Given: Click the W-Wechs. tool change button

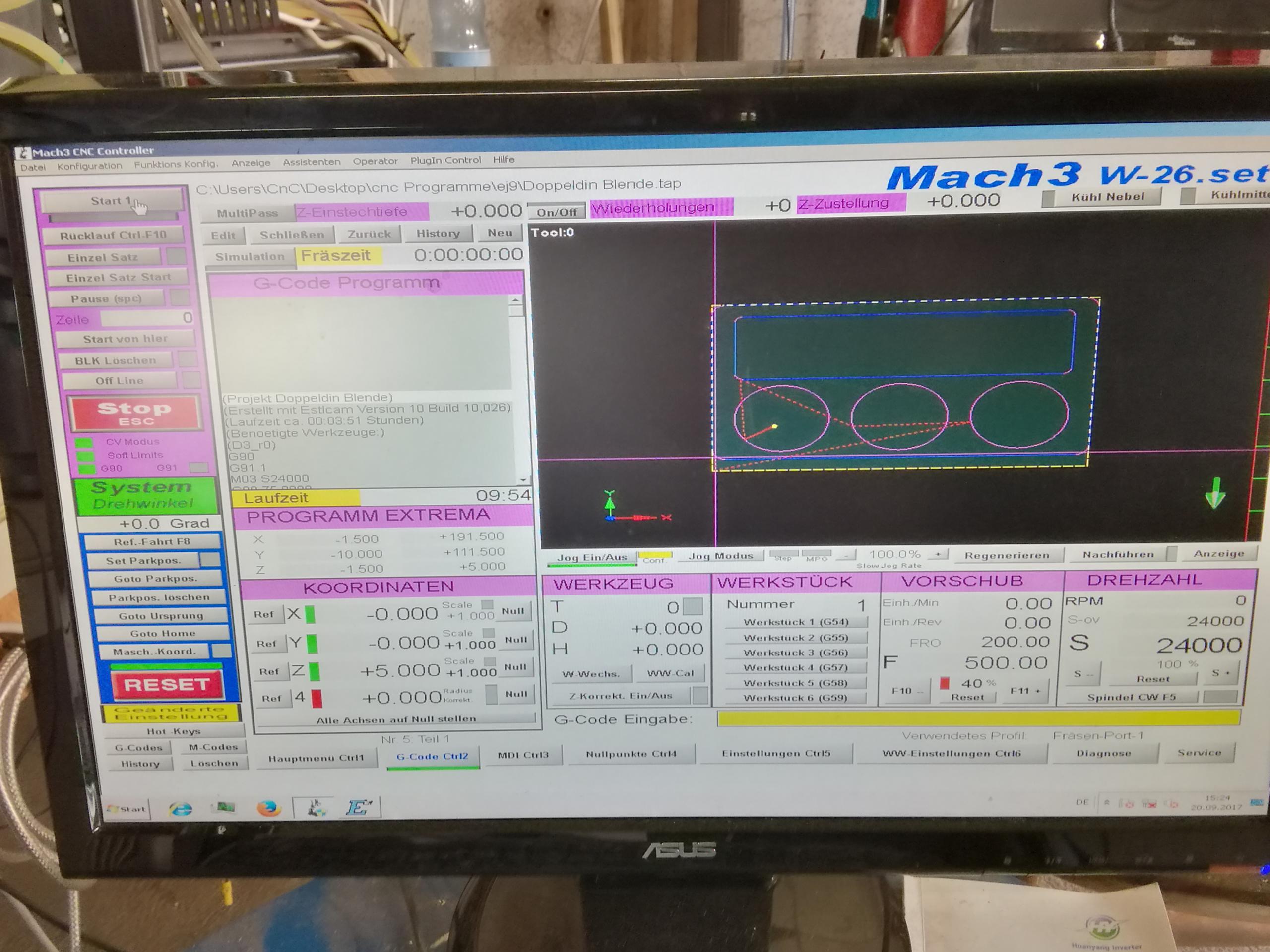Looking at the screenshot, I should (x=591, y=674).
